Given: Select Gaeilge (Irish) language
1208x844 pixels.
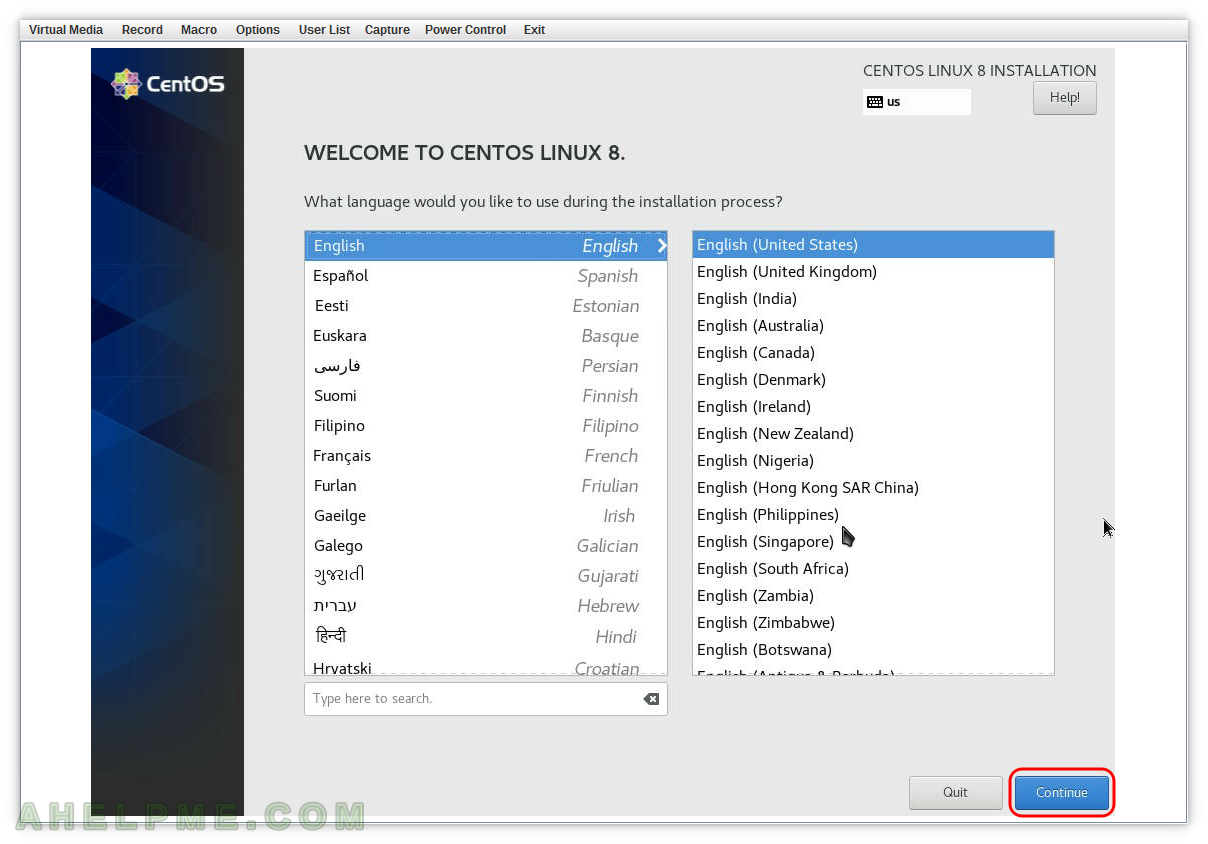Looking at the screenshot, I should pyautogui.click(x=486, y=516).
